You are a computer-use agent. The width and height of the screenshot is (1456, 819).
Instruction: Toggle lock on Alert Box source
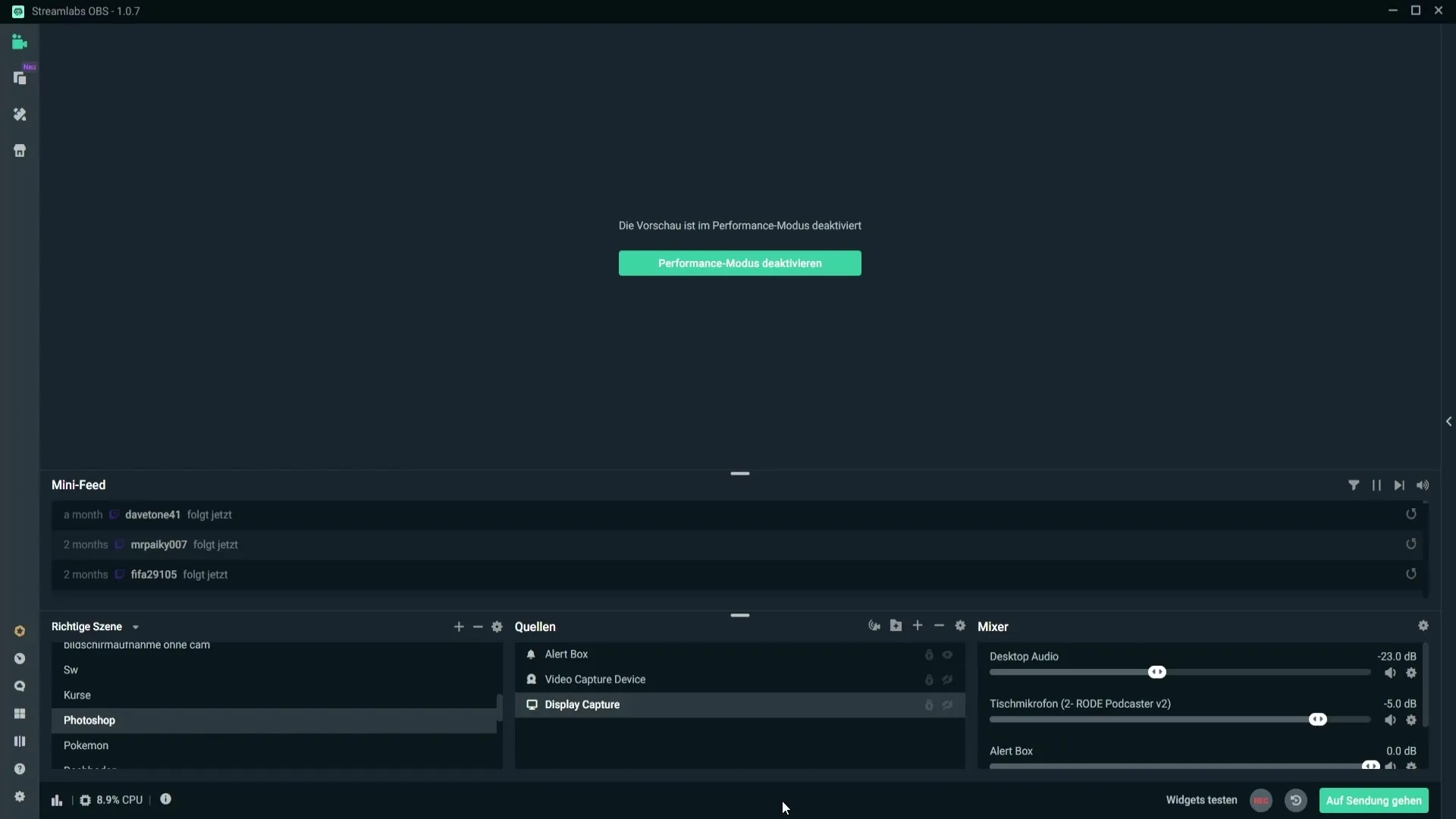point(929,654)
